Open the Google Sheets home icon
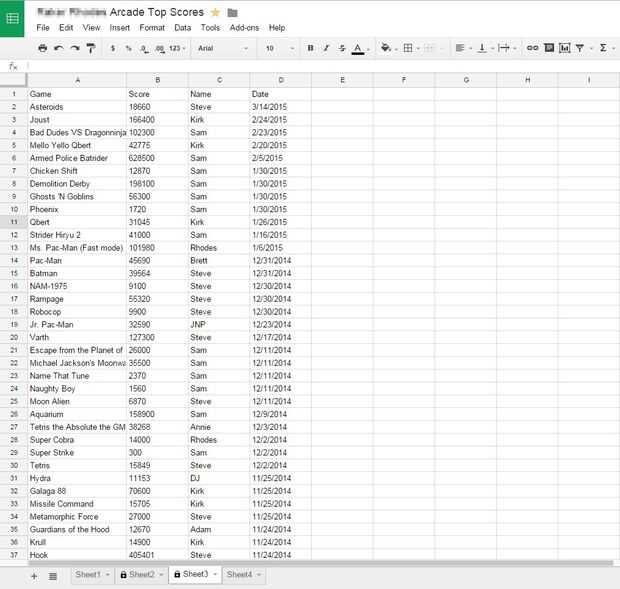Viewport: 620px width, 589px height. 12,19
